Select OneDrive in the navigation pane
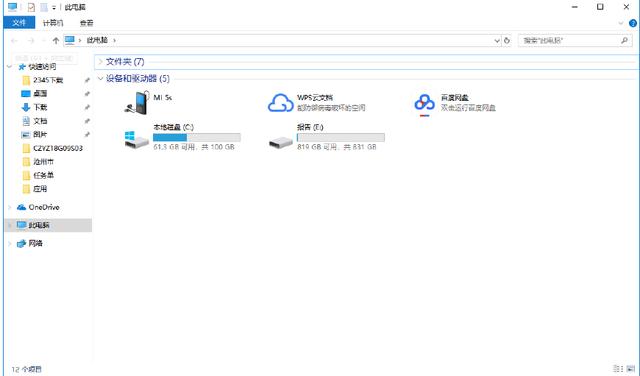The width and height of the screenshot is (640, 376). pyautogui.click(x=44, y=207)
